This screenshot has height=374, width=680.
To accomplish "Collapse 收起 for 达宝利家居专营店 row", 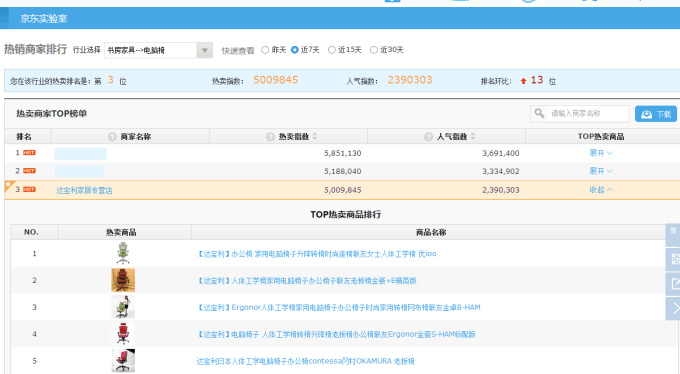I will pyautogui.click(x=601, y=190).
